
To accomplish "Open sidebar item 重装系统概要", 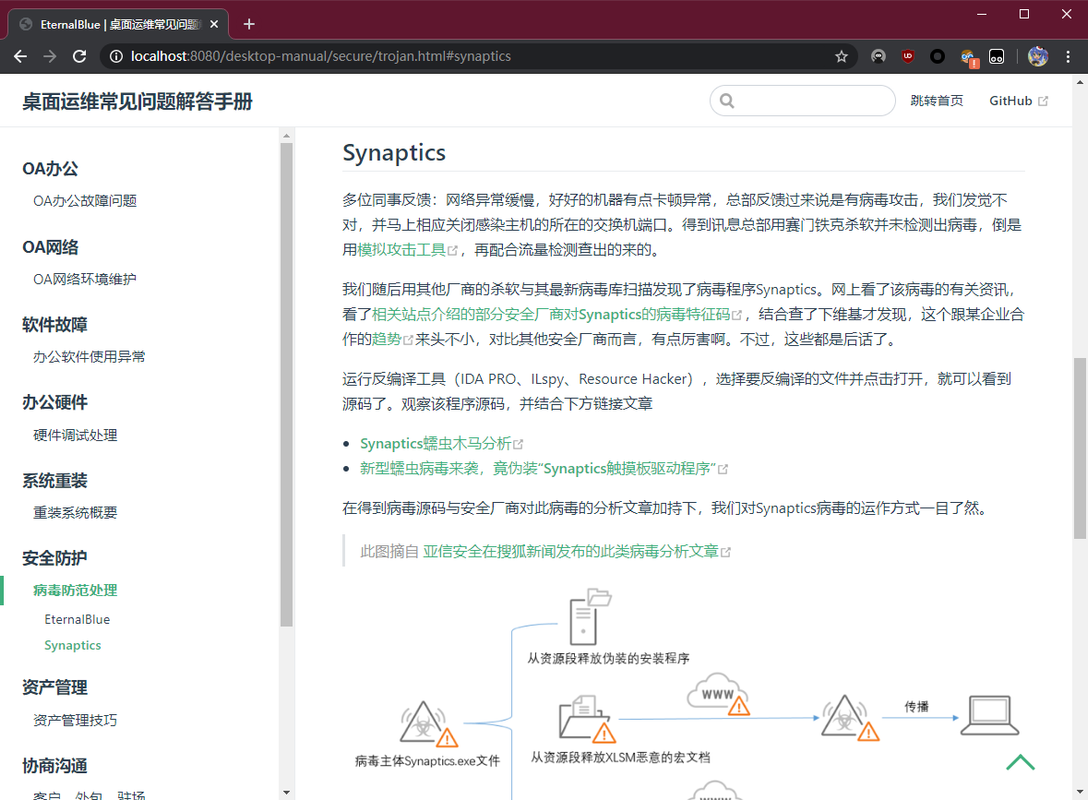I will 75,513.
